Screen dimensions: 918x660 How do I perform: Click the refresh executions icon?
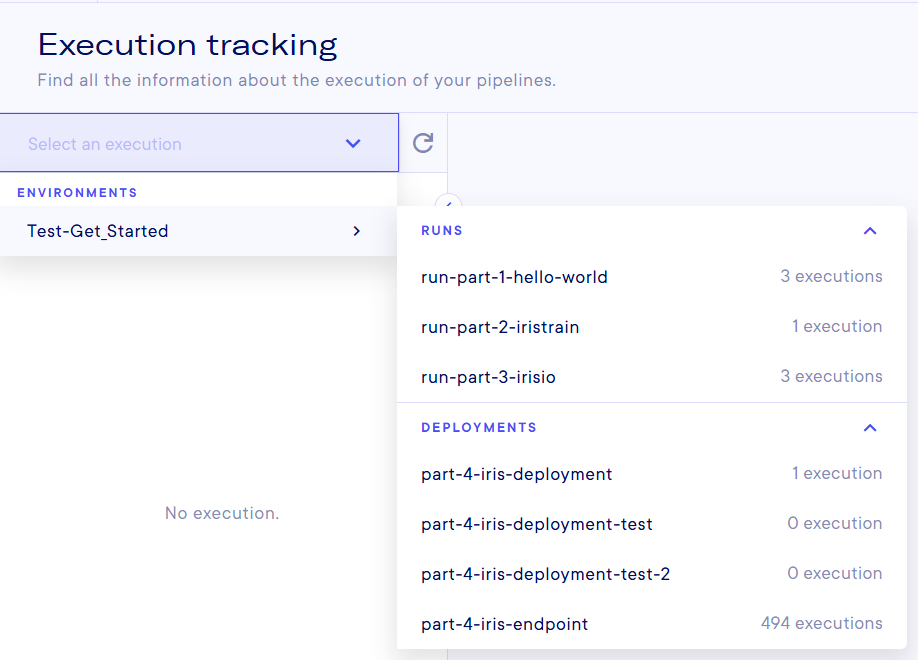(423, 143)
